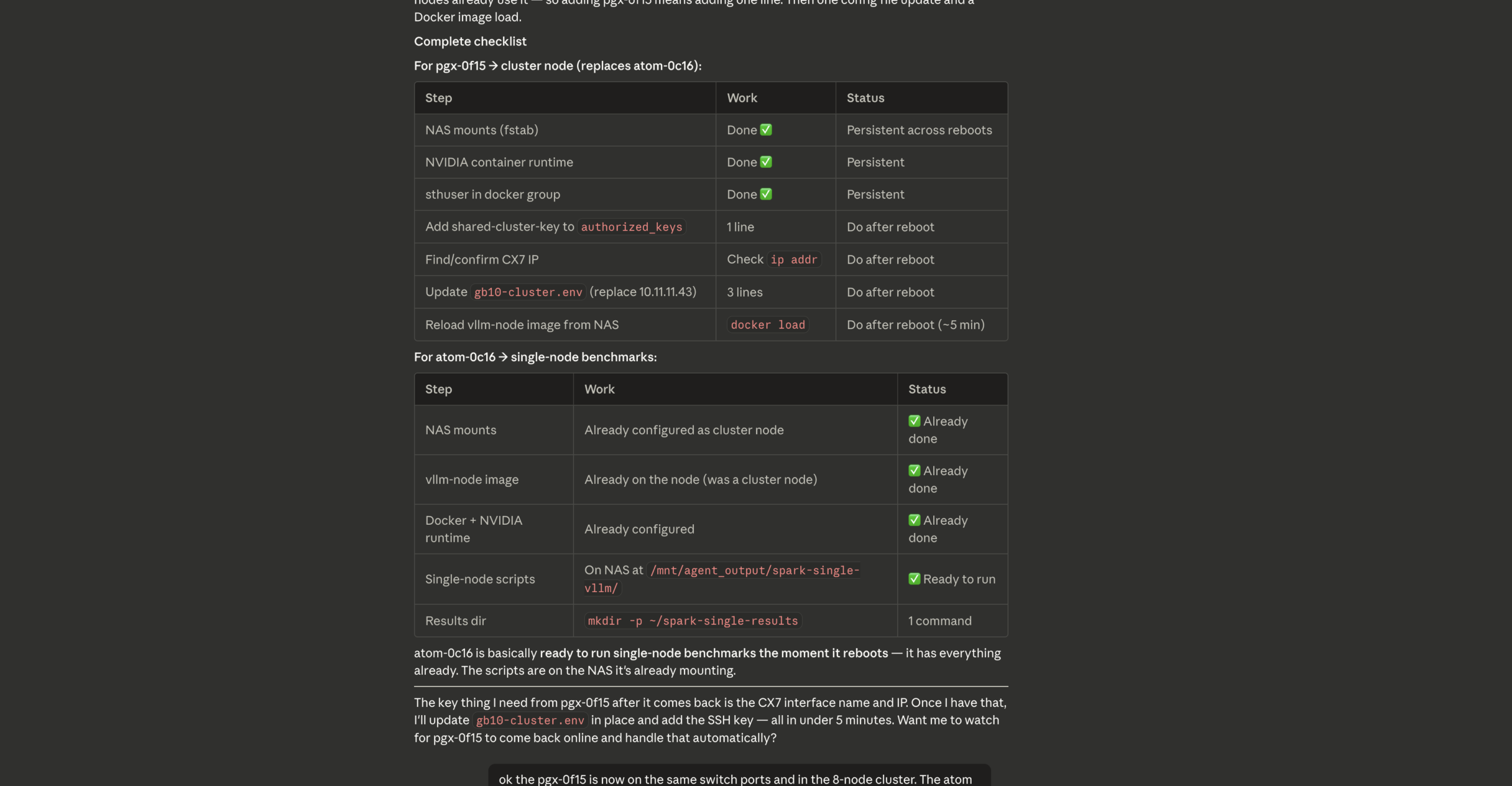
Task: Click the Ready to run checkmark icon
Action: click(x=914, y=579)
